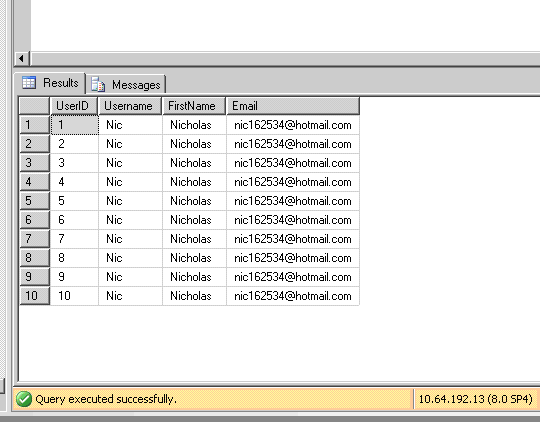Click the server address 10.64.192.13 status panel
Screen dimensions: 540x422
(x=476, y=399)
